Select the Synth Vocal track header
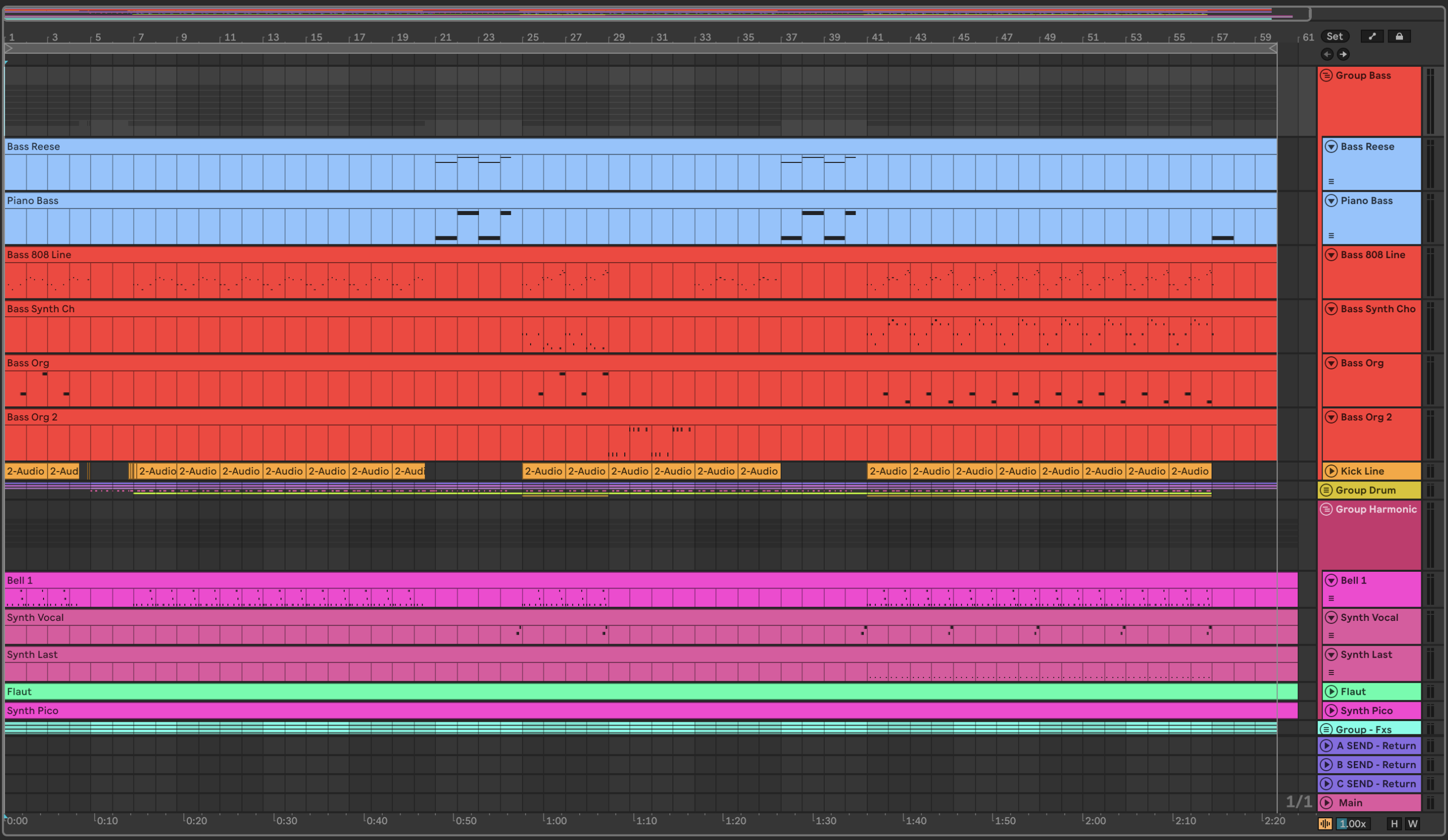 [x=1370, y=617]
